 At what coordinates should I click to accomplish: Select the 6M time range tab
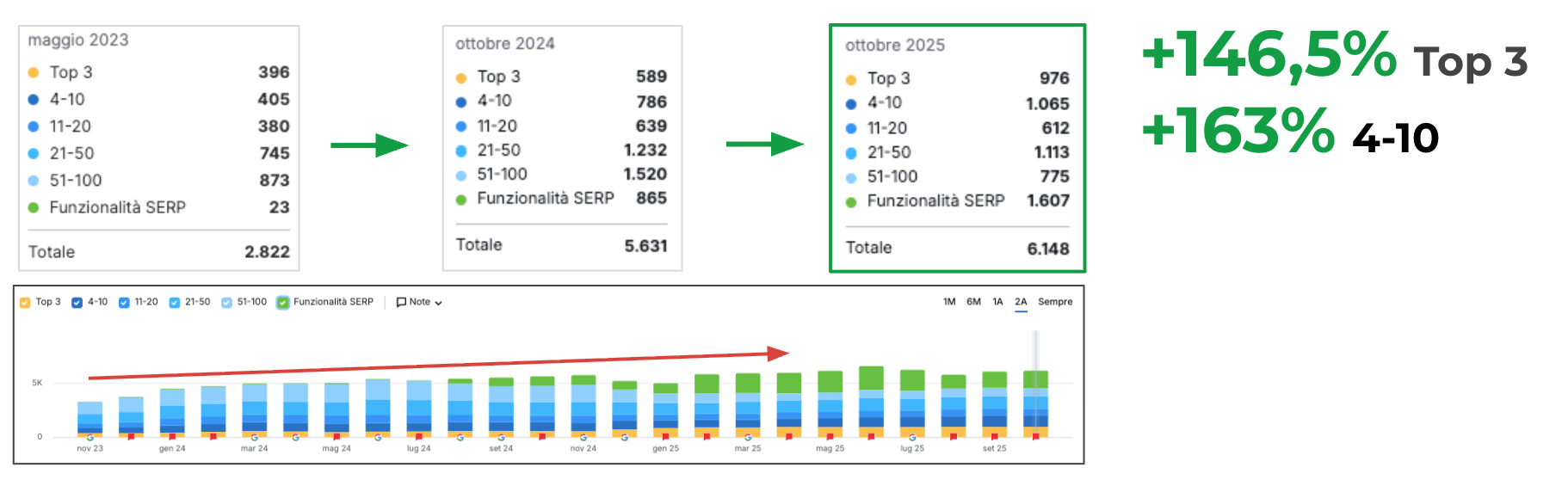coord(973,302)
